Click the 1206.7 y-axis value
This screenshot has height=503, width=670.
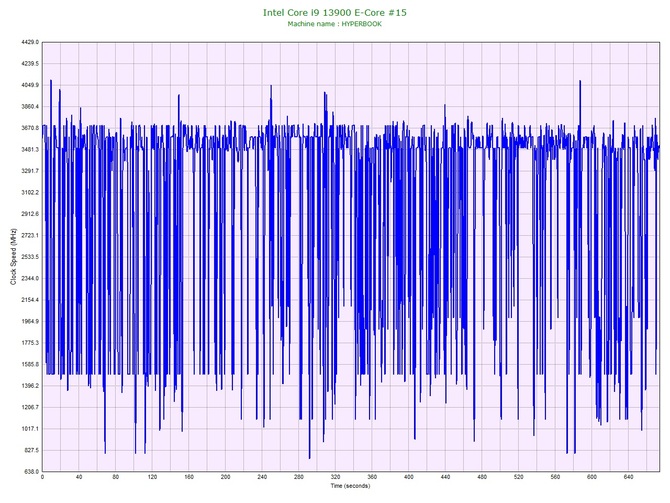click(30, 407)
